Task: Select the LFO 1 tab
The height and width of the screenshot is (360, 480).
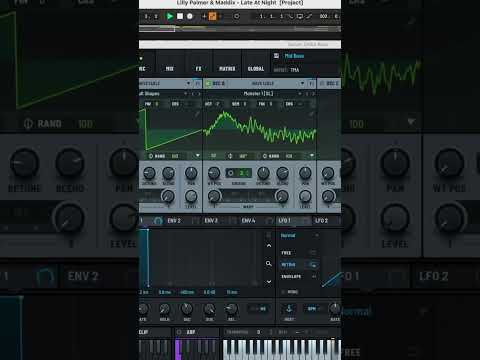Action: click(x=285, y=221)
